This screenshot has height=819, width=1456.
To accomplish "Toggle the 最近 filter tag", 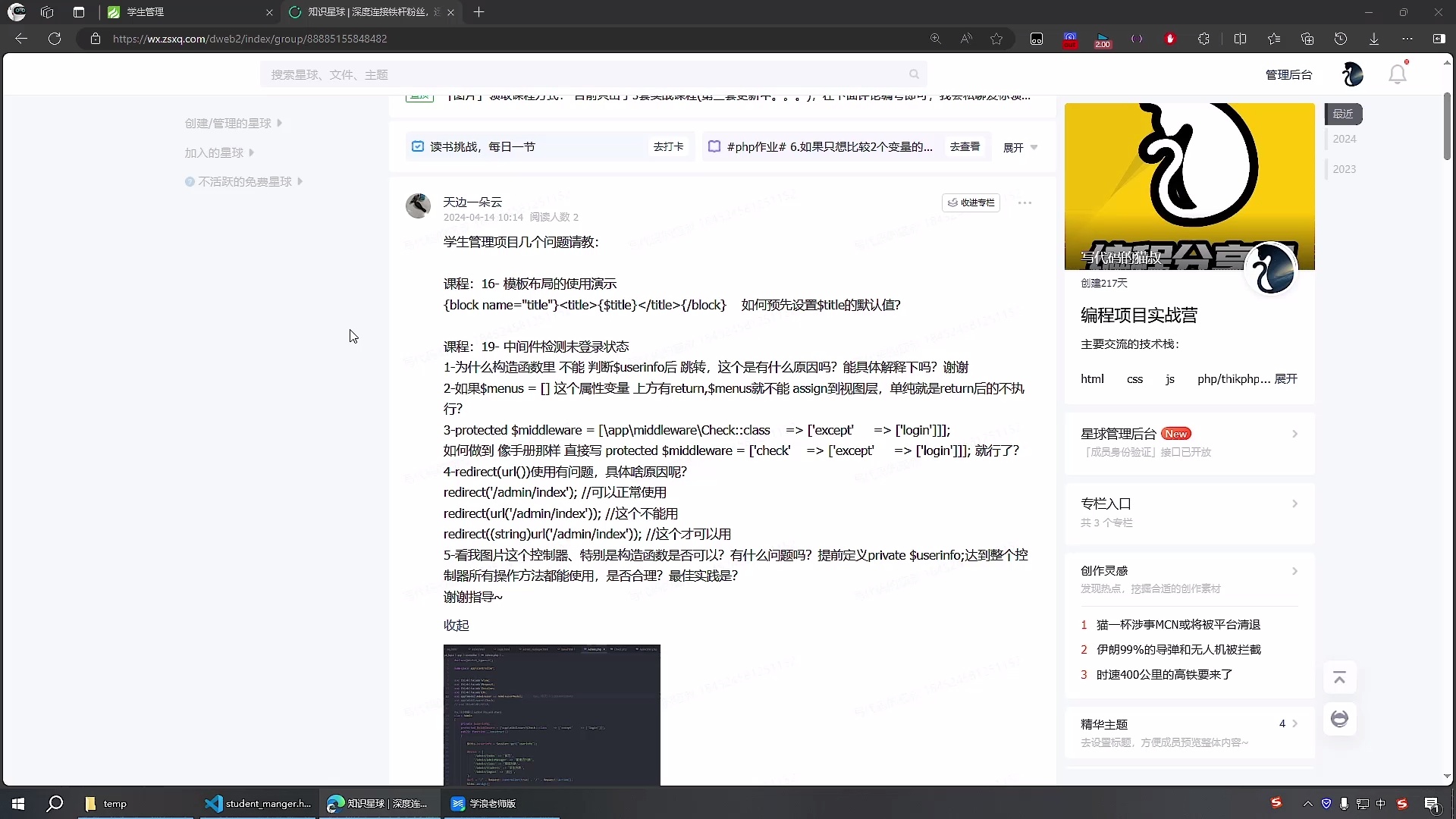I will point(1344,114).
